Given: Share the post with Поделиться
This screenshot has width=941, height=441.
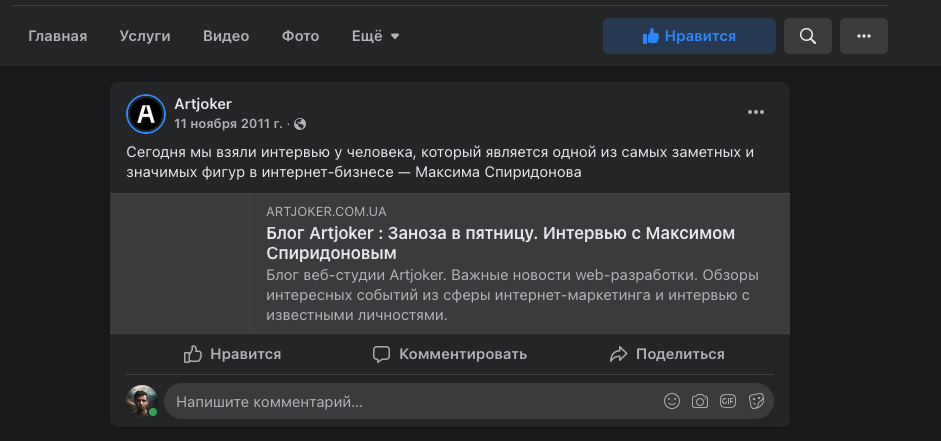Looking at the screenshot, I should (667, 354).
